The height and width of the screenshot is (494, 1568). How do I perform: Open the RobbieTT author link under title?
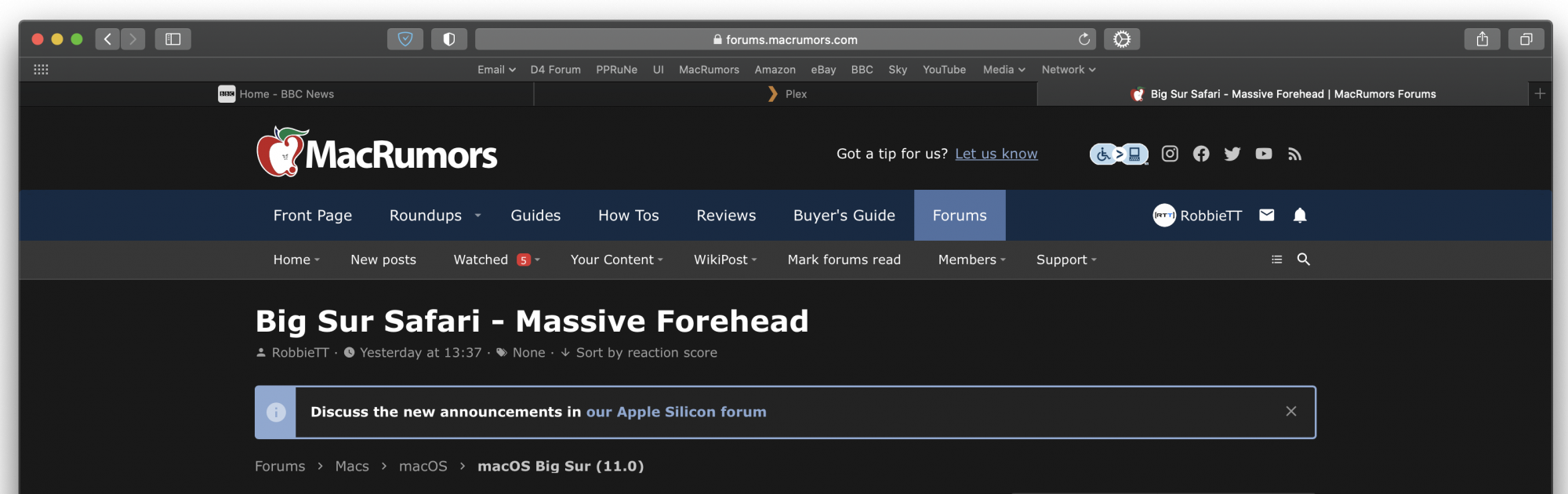coord(300,353)
